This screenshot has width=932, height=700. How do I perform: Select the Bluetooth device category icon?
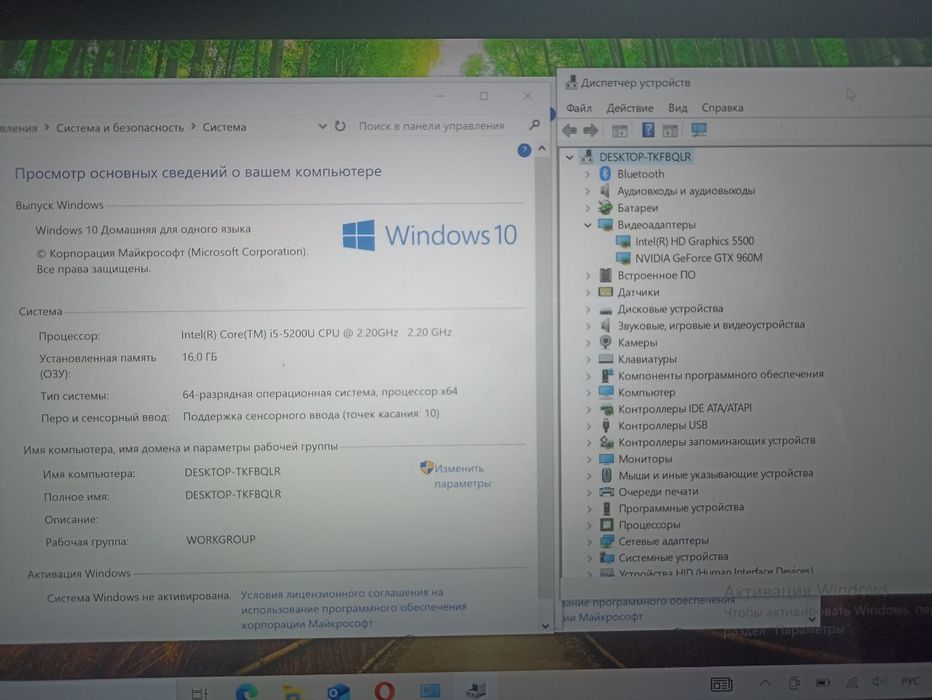pos(605,174)
